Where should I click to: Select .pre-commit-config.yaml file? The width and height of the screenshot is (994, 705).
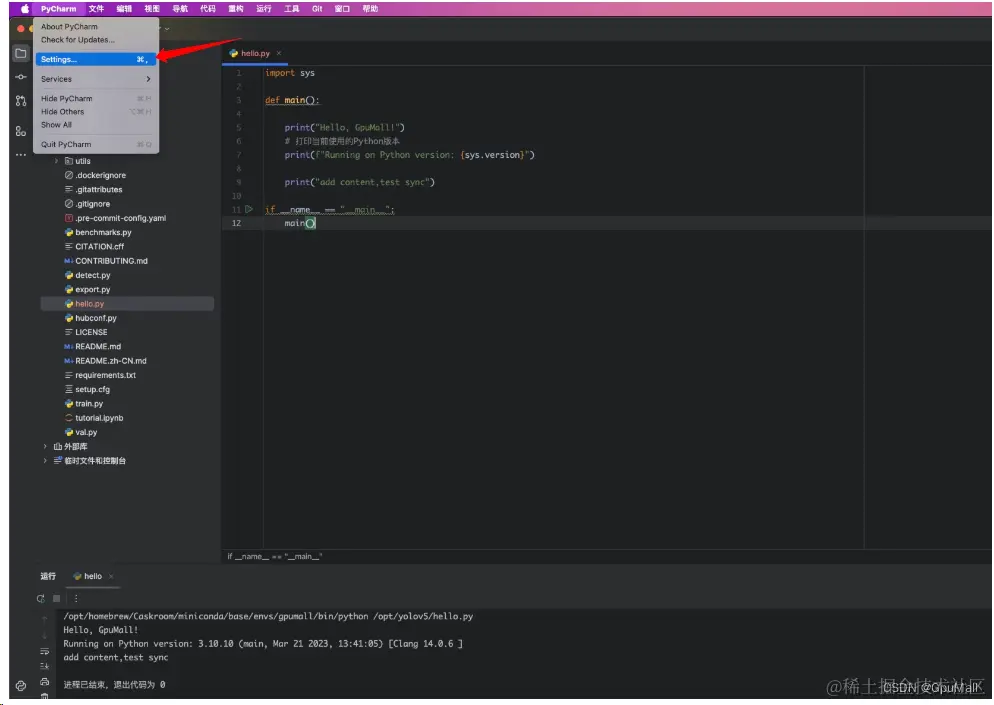[x=115, y=218]
